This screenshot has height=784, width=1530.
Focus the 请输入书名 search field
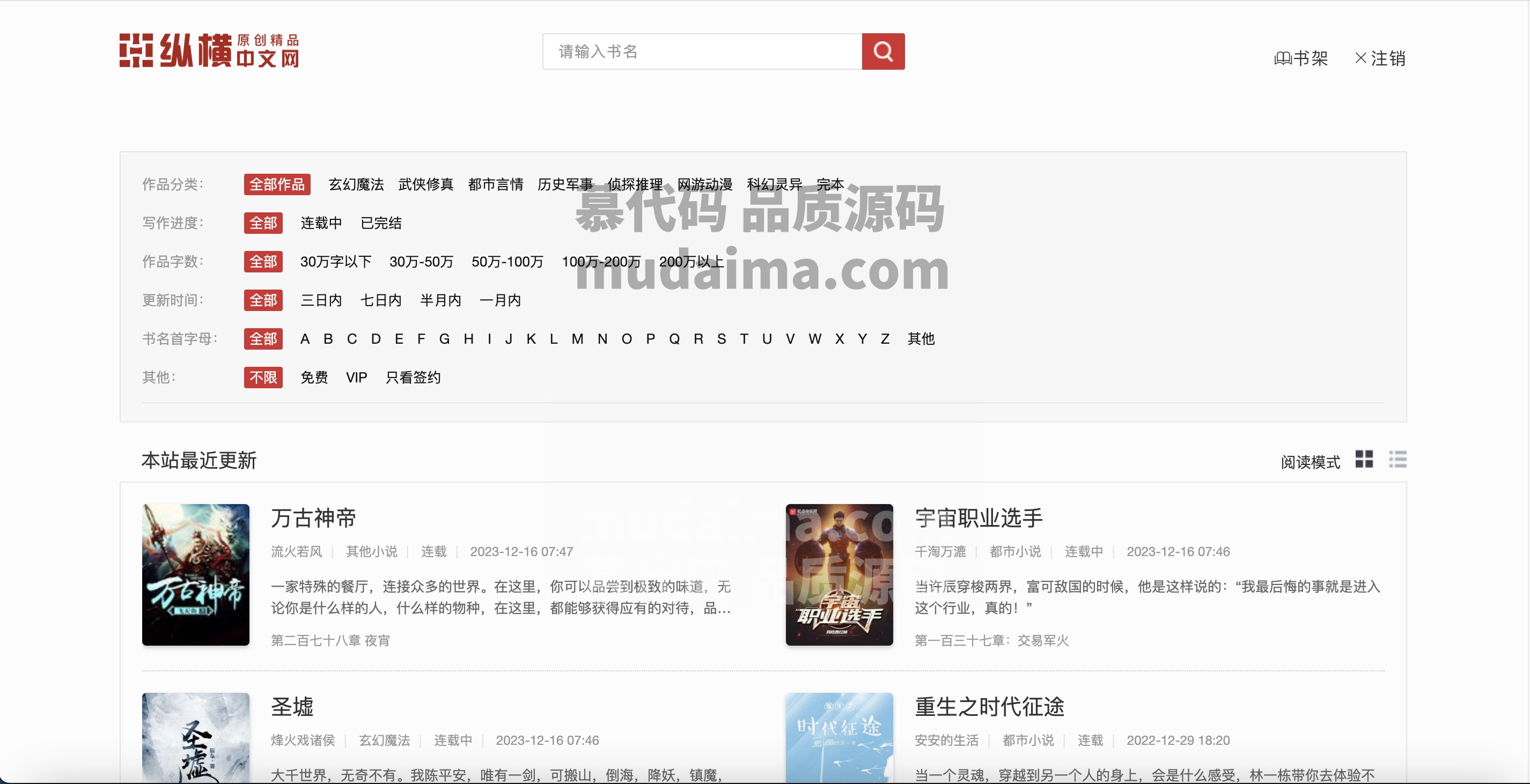pos(702,51)
